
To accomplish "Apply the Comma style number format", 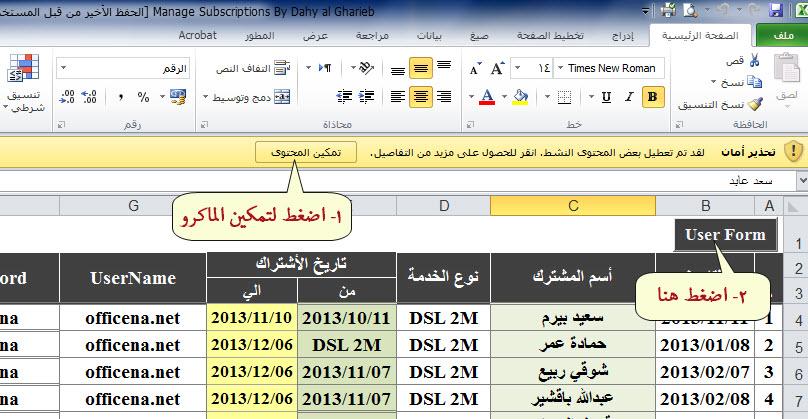I will pos(121,96).
